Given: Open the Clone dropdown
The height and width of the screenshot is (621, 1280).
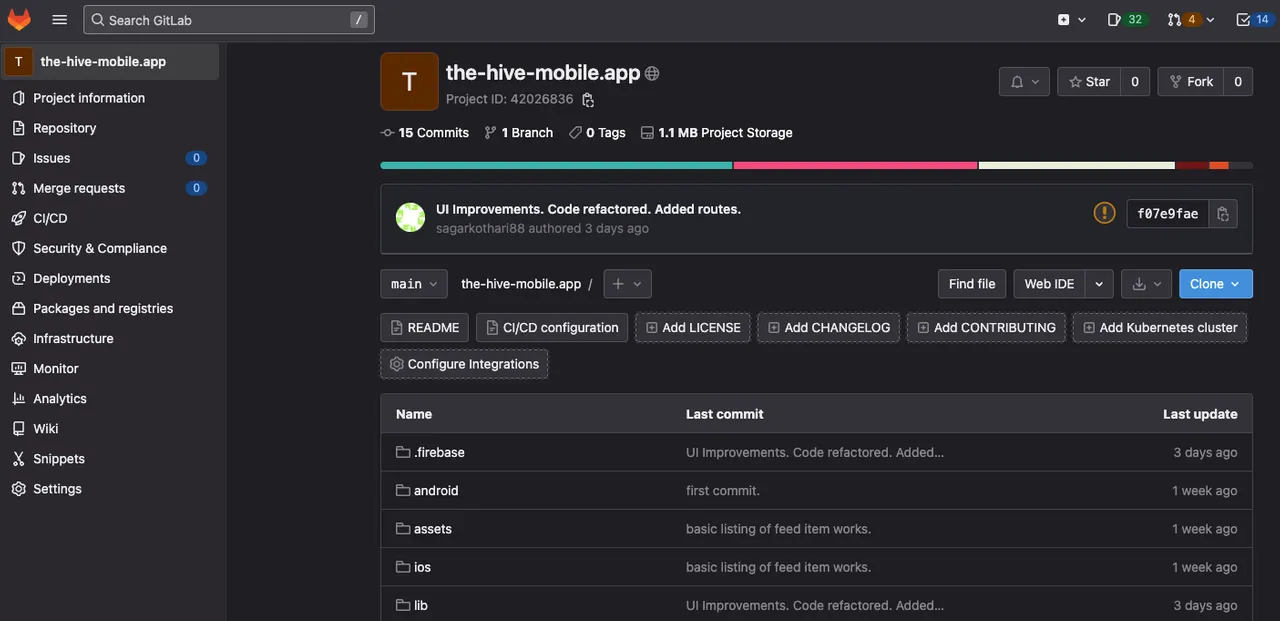Looking at the screenshot, I should [1215, 284].
